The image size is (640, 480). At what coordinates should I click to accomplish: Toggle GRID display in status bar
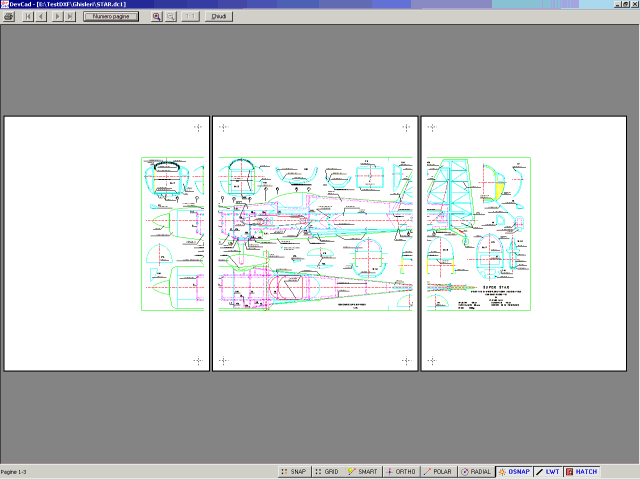coord(327,471)
